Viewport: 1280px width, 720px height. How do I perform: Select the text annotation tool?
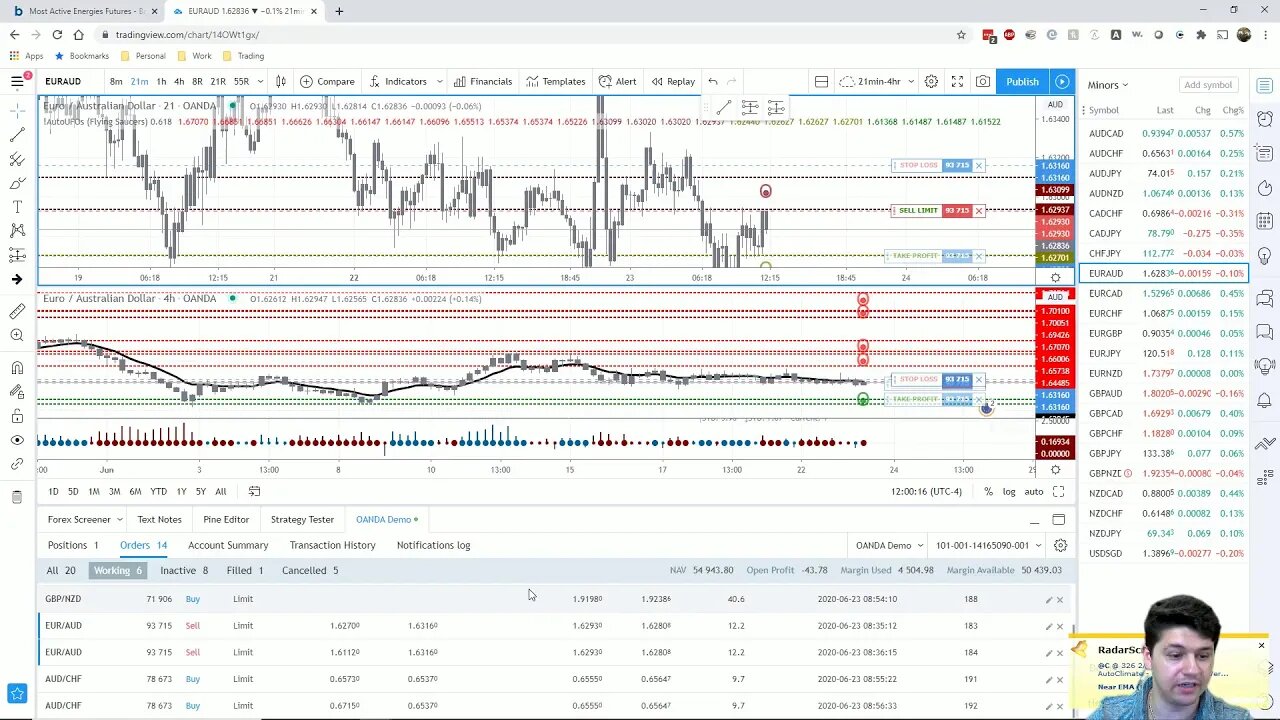[17, 207]
